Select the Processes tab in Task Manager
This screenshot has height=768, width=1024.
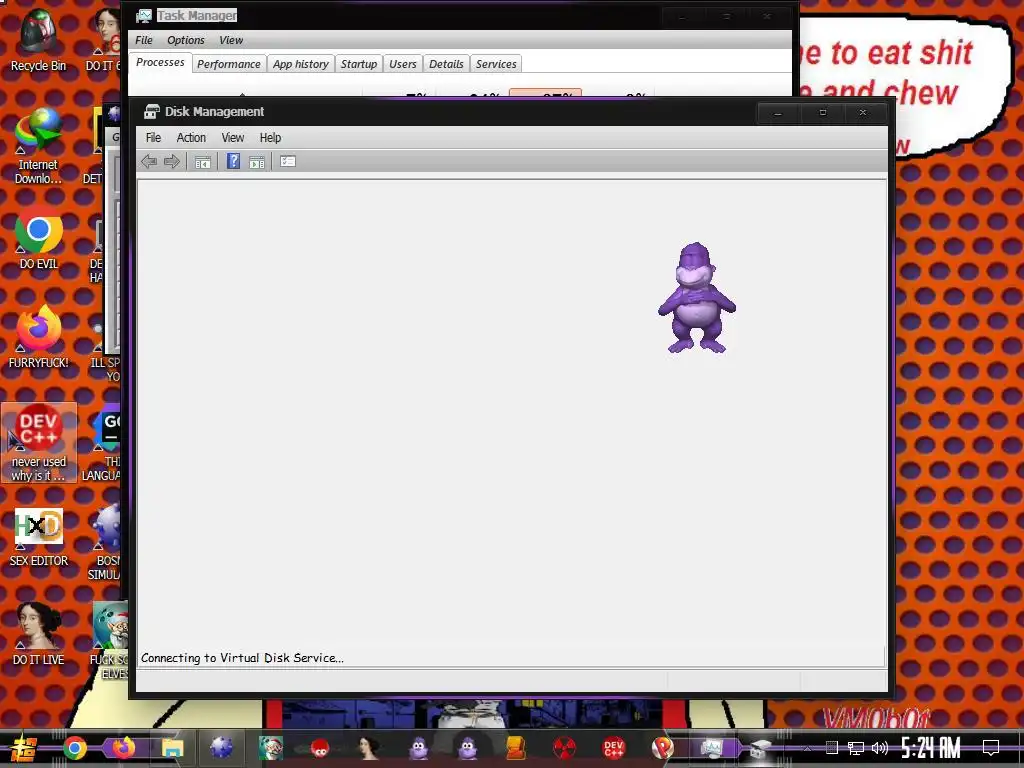(x=160, y=63)
